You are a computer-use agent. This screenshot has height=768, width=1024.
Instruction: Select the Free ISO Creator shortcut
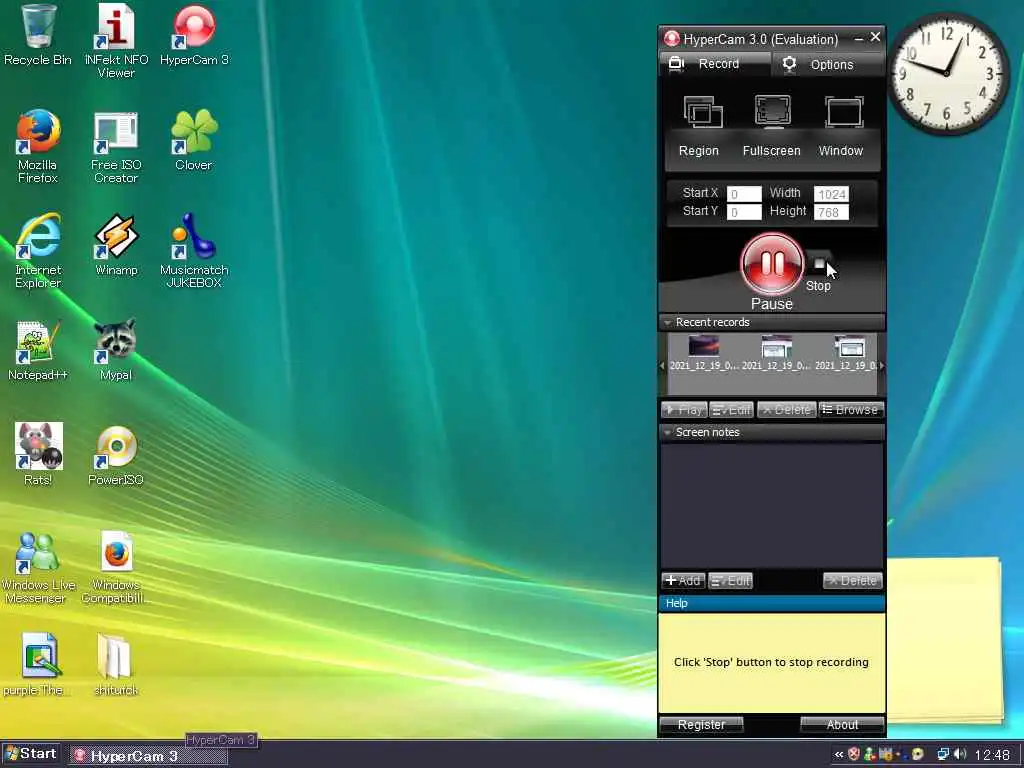[116, 146]
